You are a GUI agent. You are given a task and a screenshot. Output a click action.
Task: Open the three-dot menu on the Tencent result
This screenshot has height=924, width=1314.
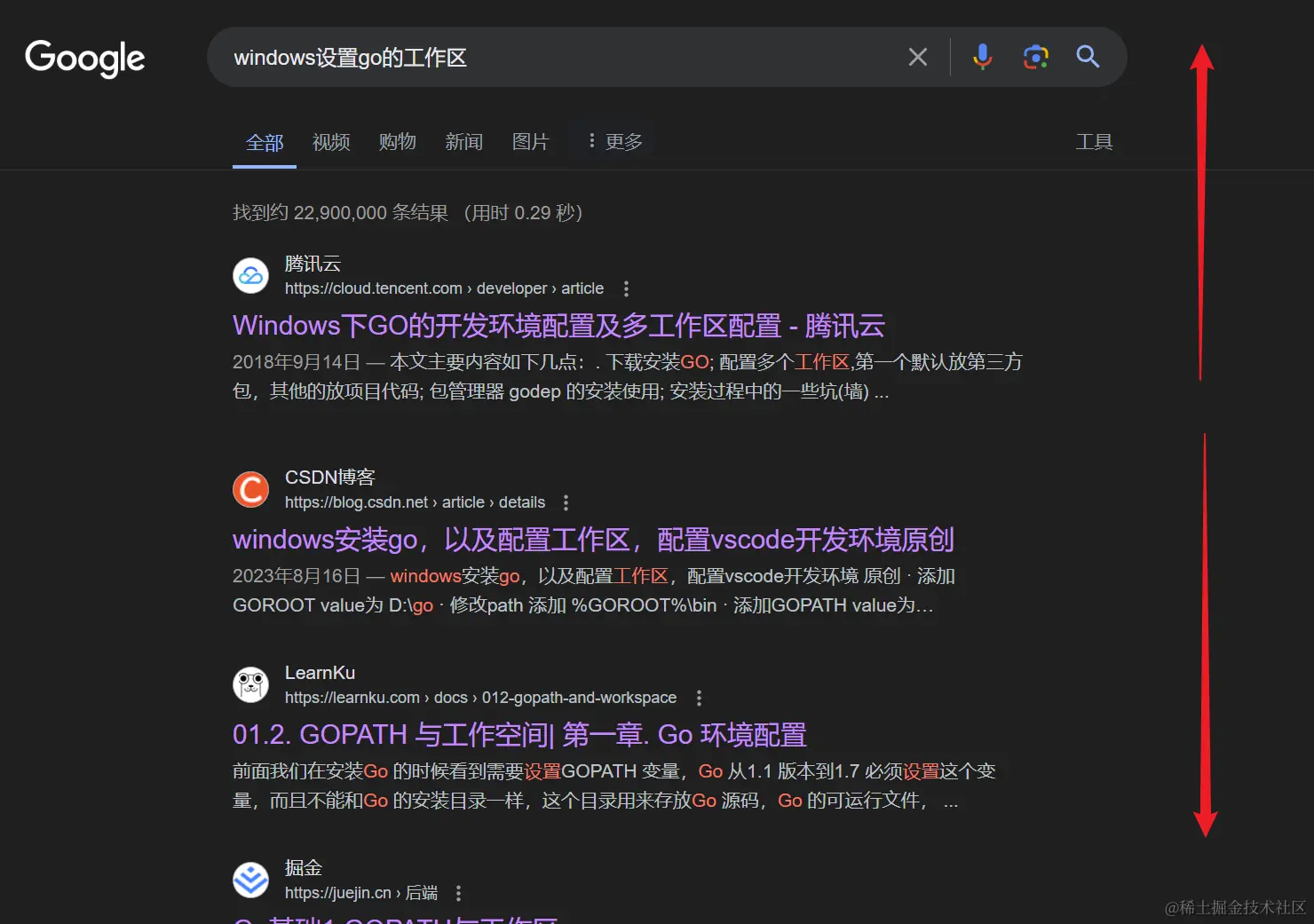pyautogui.click(x=626, y=288)
